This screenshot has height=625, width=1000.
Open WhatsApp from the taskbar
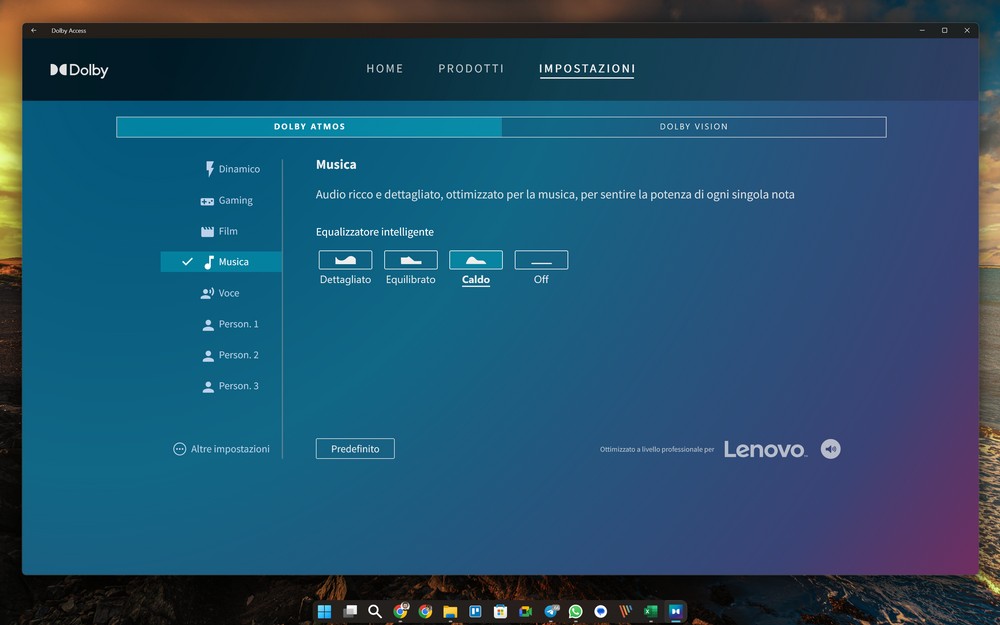coord(576,611)
